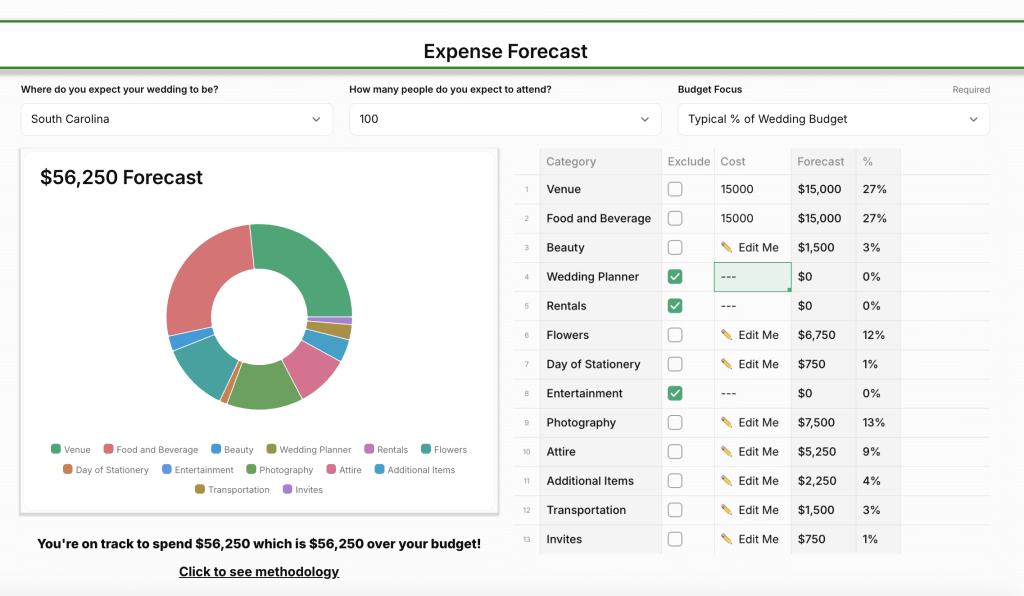The height and width of the screenshot is (596, 1024).
Task: Click the green Photography legend swatch
Action: 251,470
